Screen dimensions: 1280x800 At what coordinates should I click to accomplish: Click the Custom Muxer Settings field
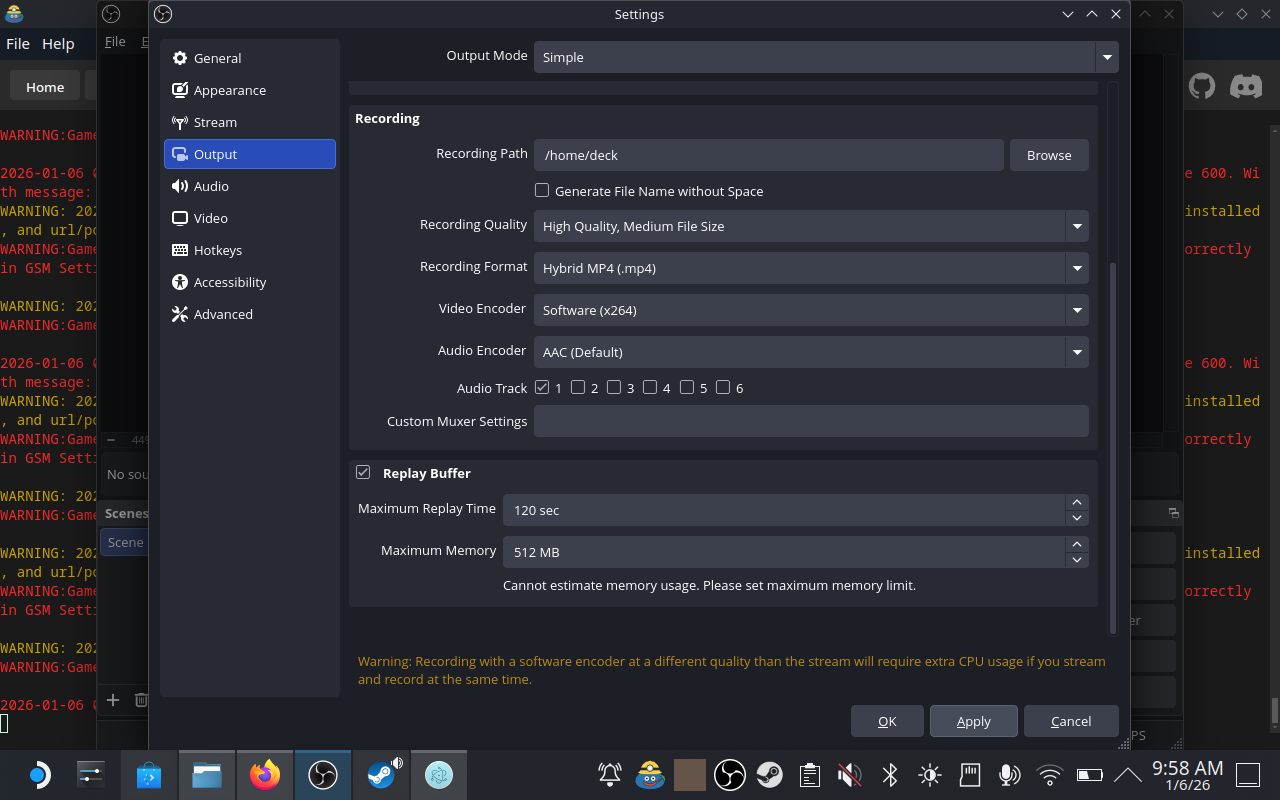[x=811, y=421]
